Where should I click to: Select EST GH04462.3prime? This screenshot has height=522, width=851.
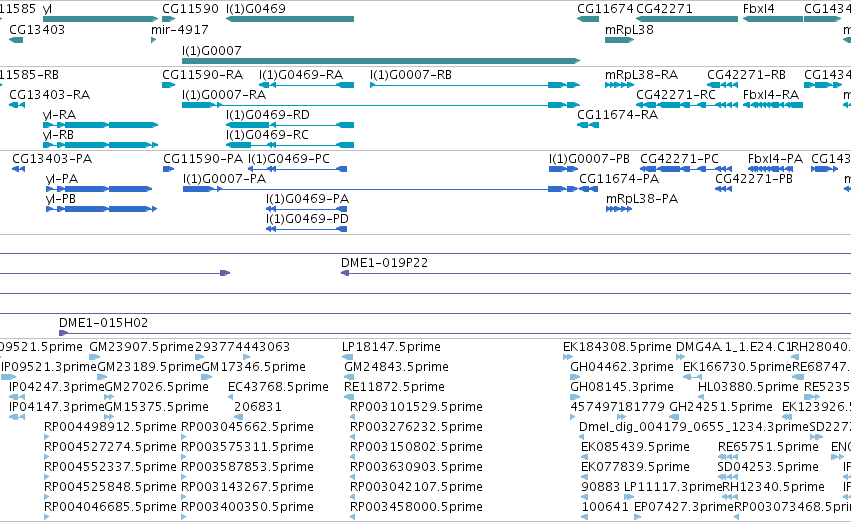coord(622,367)
